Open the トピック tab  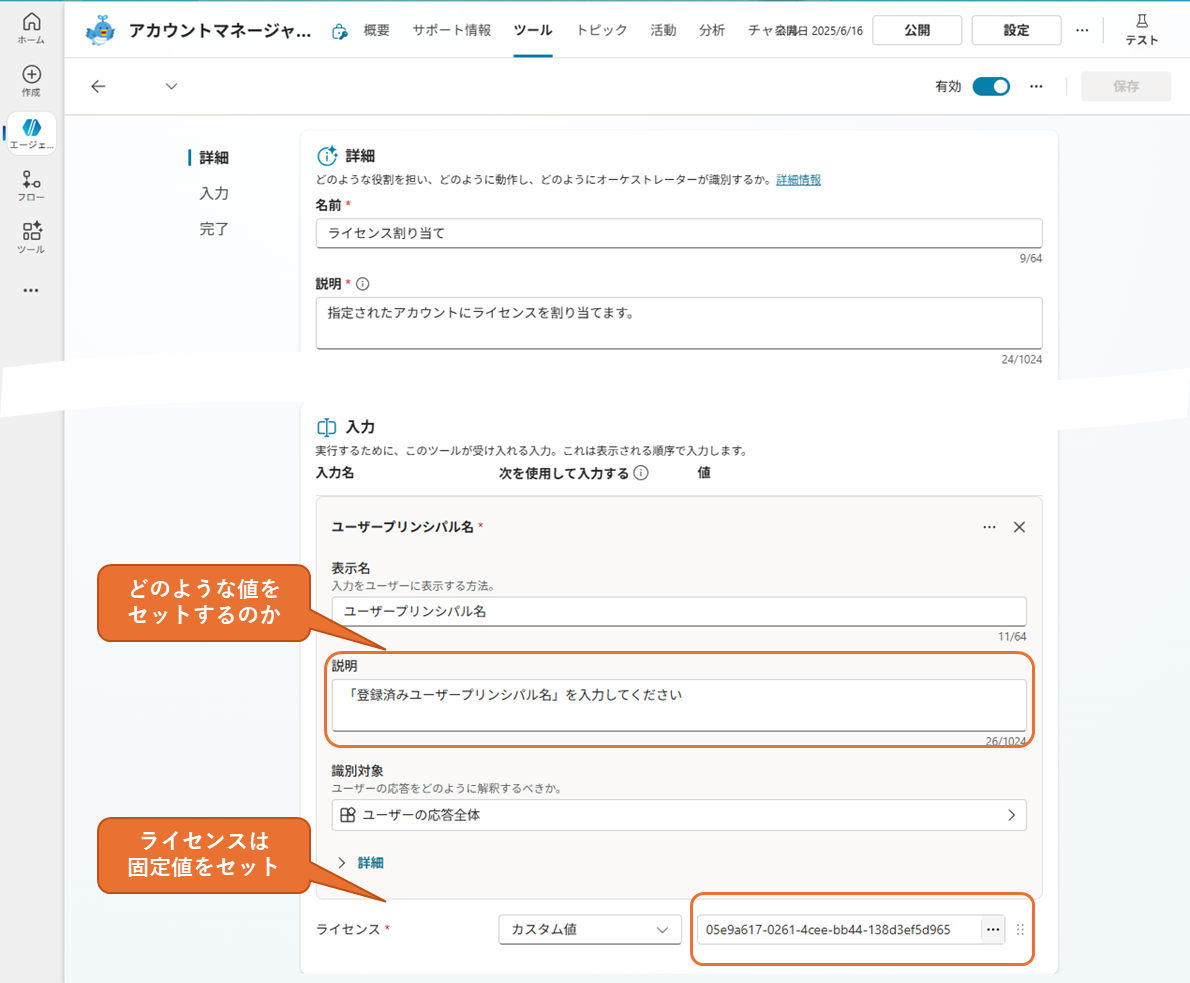pyautogui.click(x=601, y=30)
